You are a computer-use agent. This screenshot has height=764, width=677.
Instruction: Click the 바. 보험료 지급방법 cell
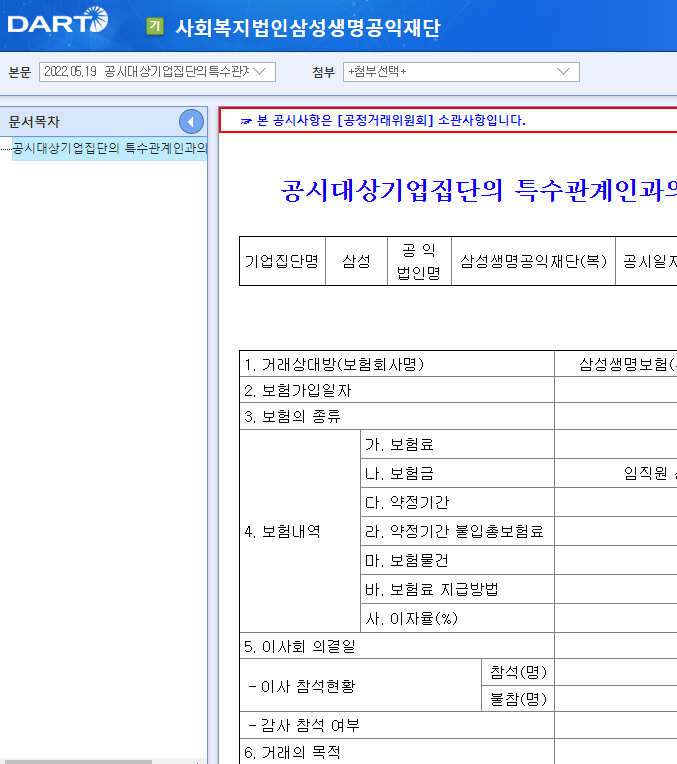coord(457,590)
